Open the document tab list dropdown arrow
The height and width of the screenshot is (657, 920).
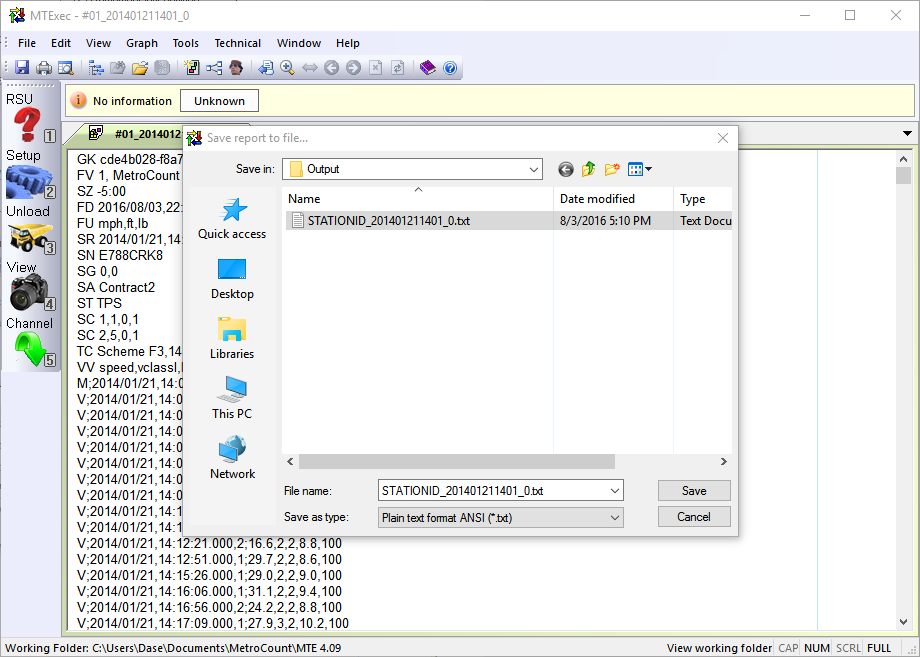tap(907, 134)
